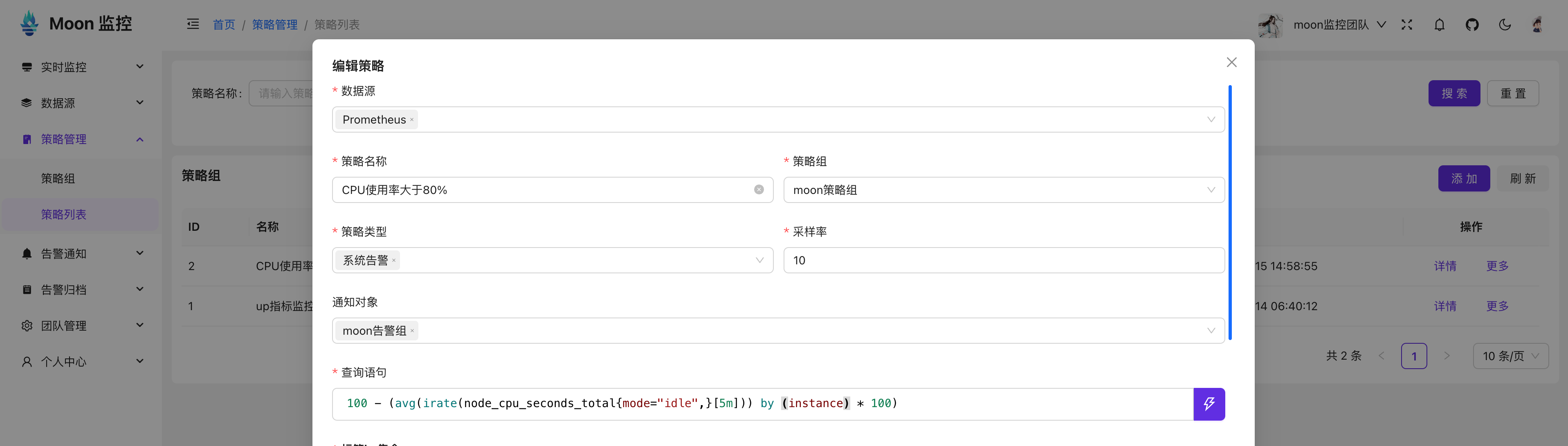Expand the 数据源 menu

140,102
